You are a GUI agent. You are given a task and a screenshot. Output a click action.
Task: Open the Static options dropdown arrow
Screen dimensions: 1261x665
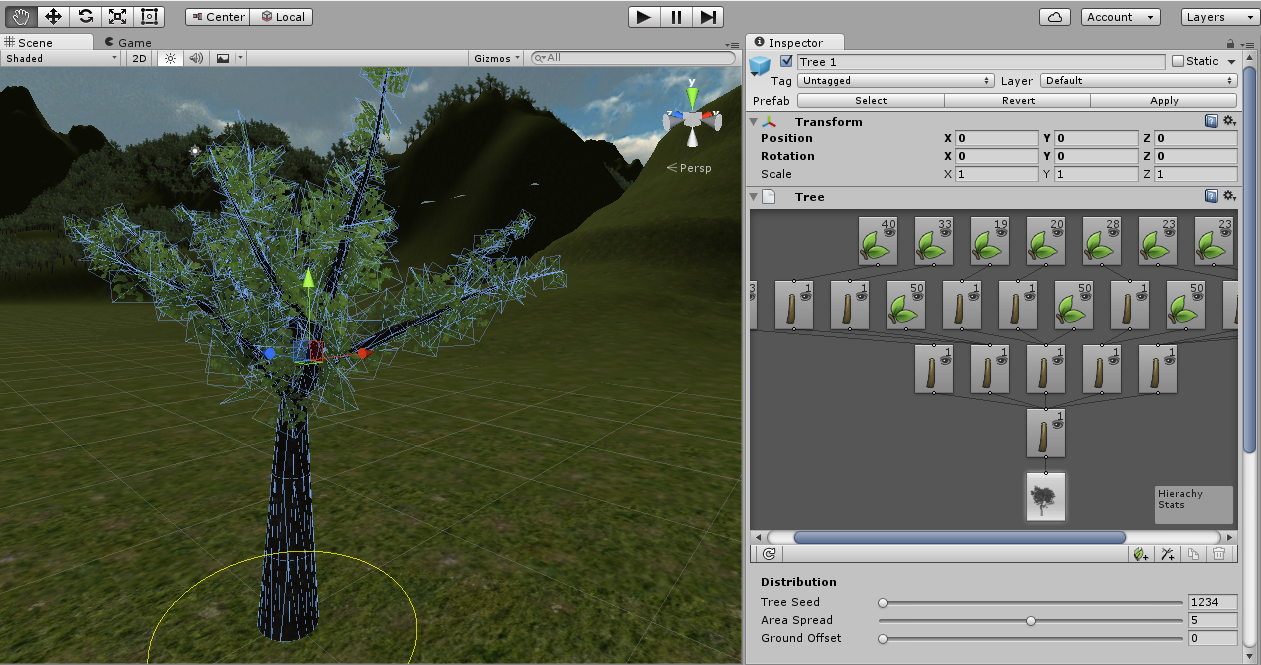tap(1232, 62)
